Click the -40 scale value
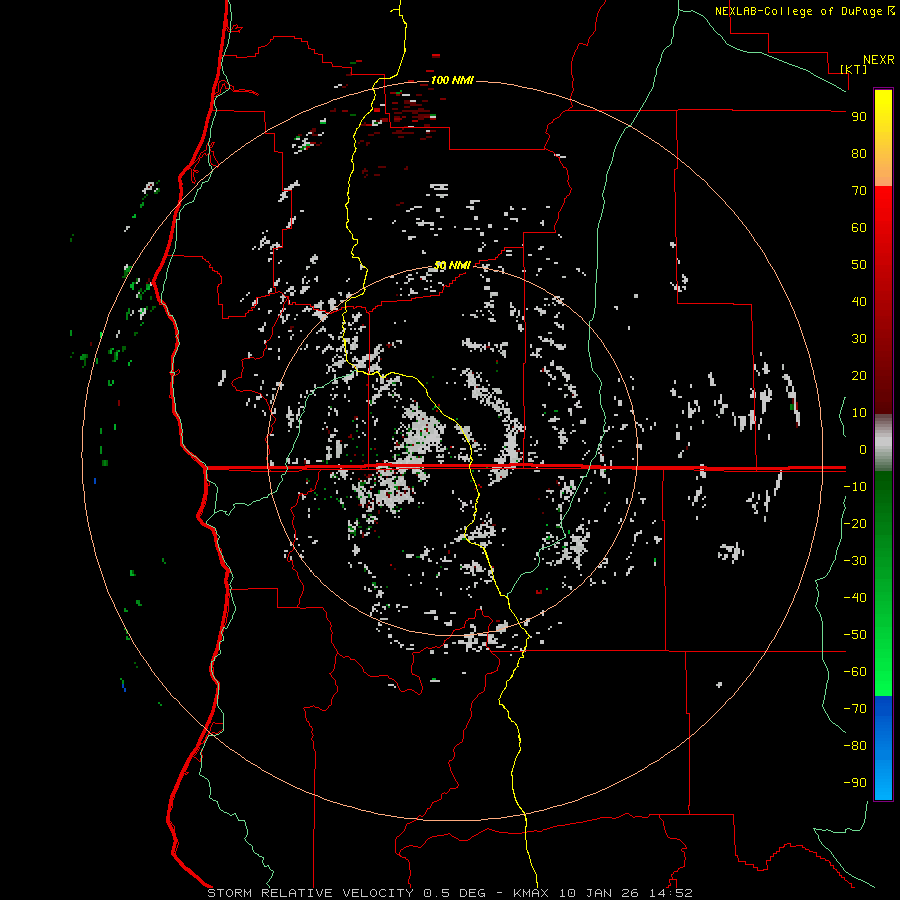 [855, 598]
